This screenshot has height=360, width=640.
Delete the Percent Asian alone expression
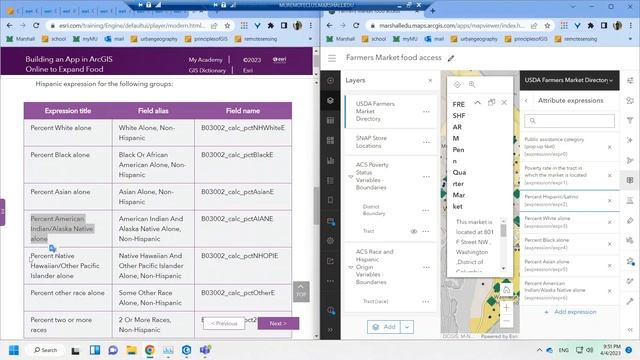[x=610, y=266]
